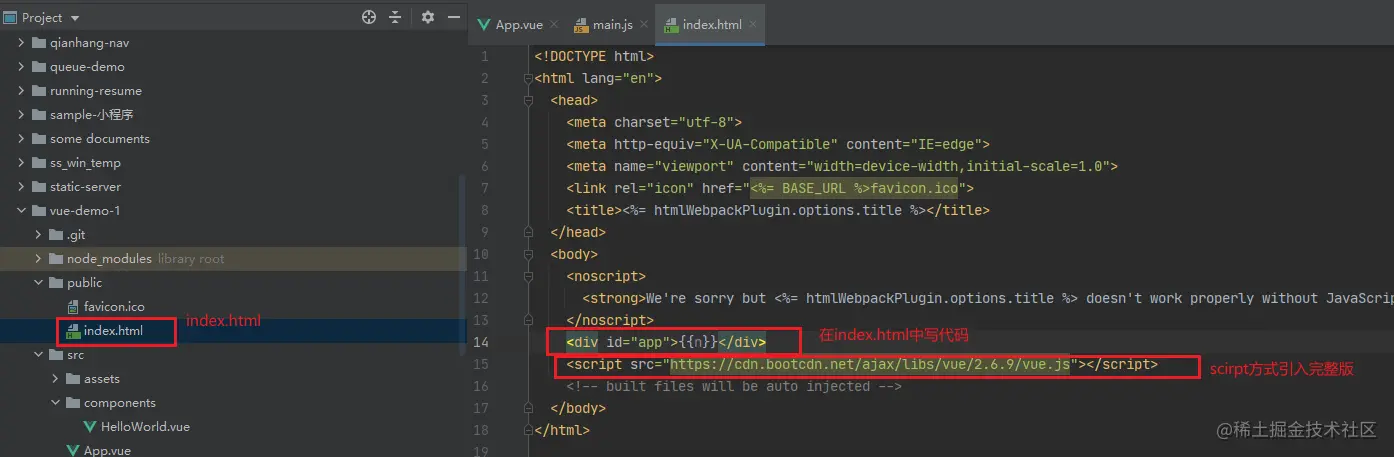This screenshot has height=457, width=1394.
Task: Fold the <noscript> block at line 11
Action: (526, 276)
